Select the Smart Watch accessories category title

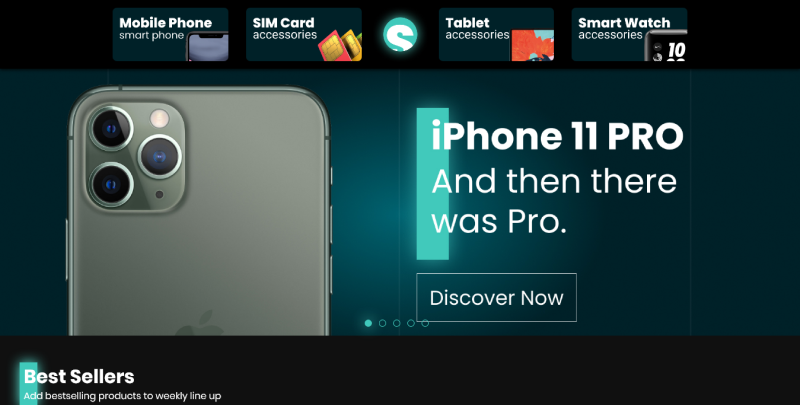624,29
